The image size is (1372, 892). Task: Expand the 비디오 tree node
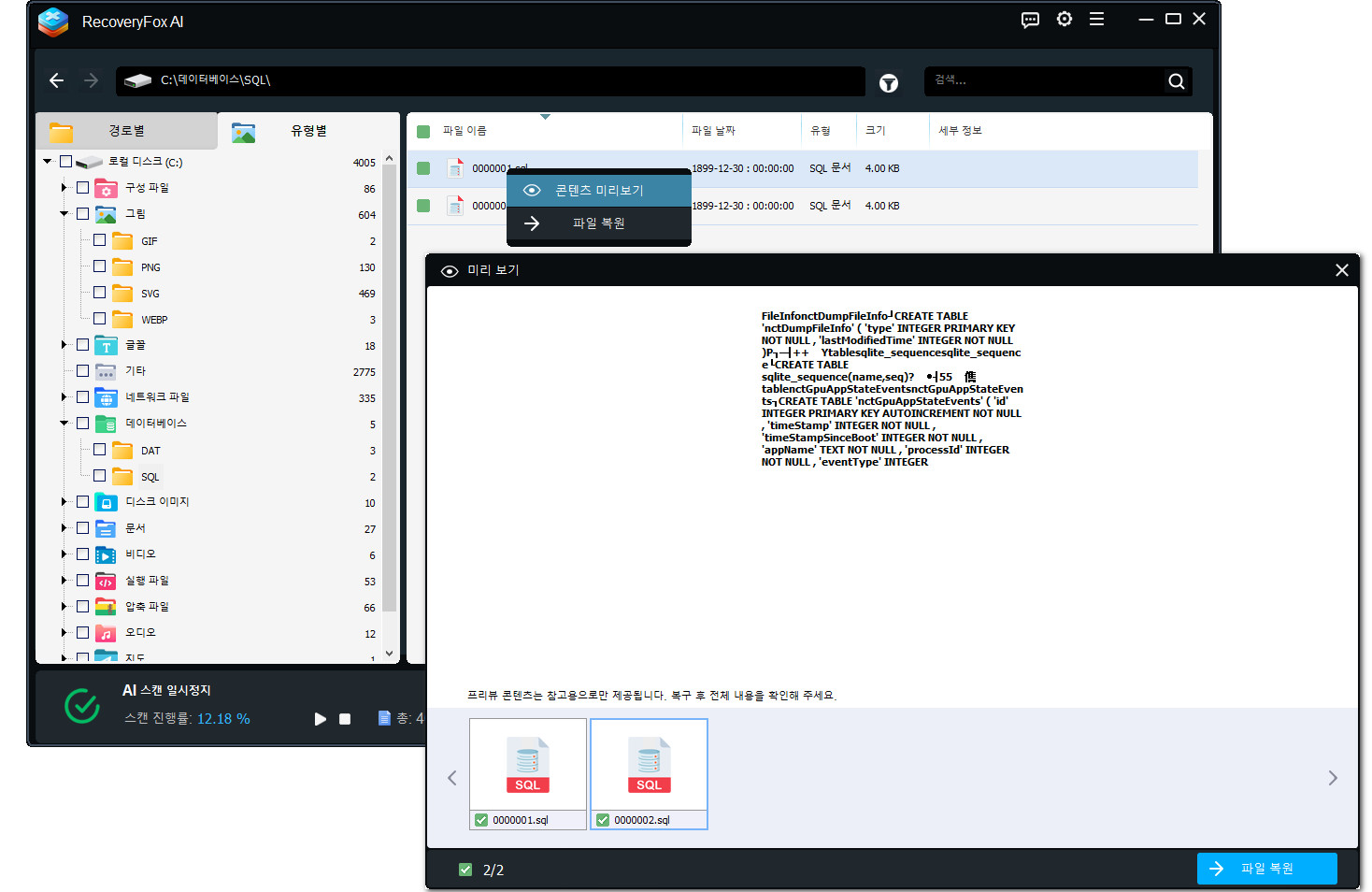pos(64,554)
